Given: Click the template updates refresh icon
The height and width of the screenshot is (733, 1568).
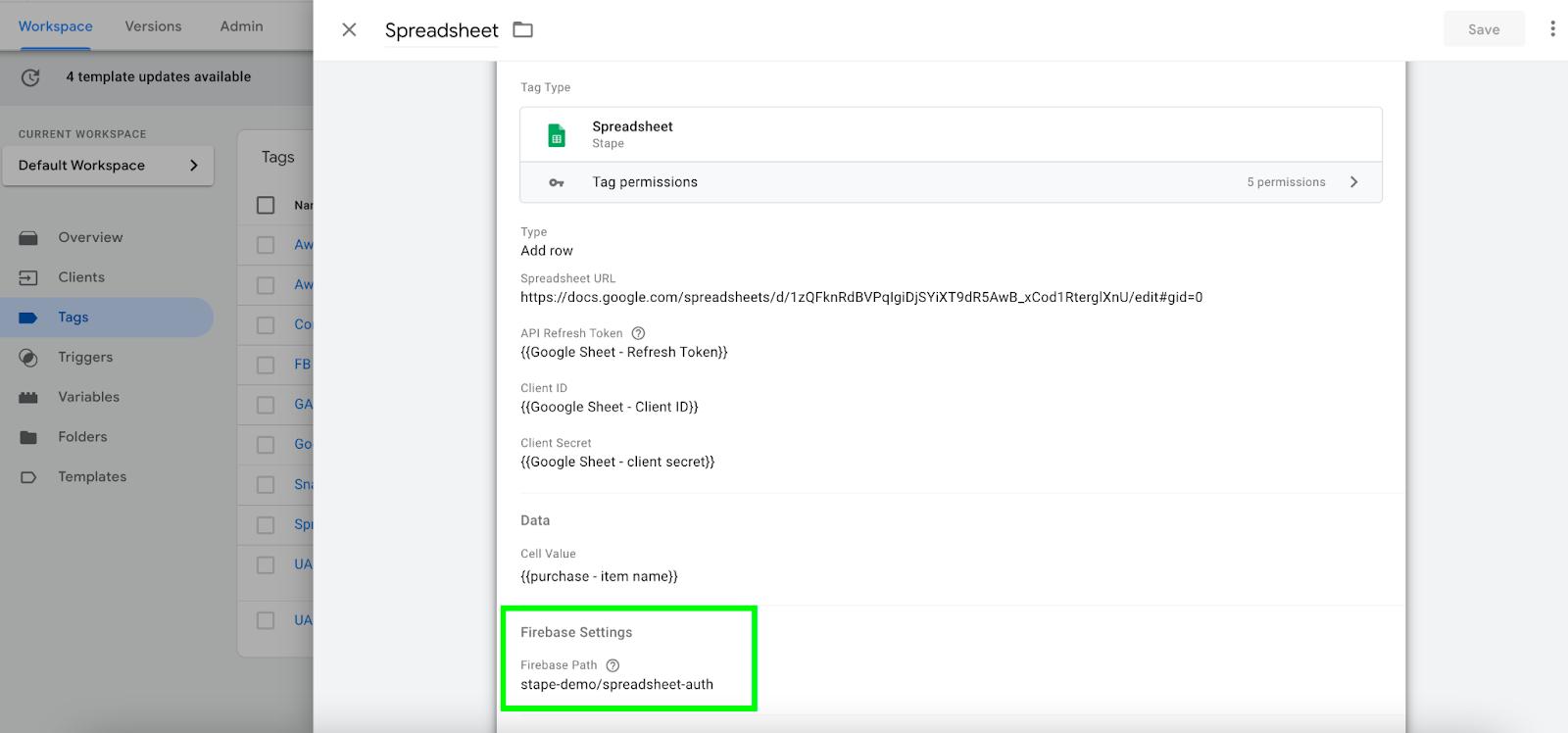Looking at the screenshot, I should pos(30,77).
